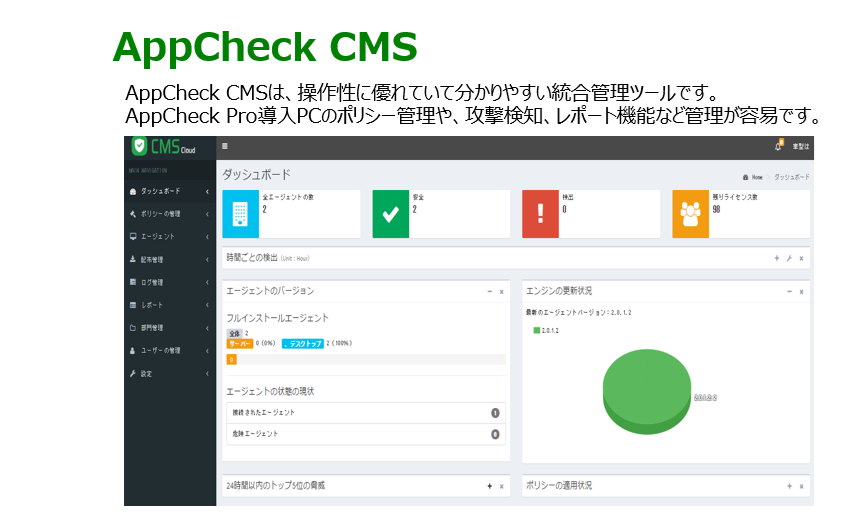Screen dimensions: 859x528
Task: Click the gray 全体 tag
Action: click(x=234, y=333)
